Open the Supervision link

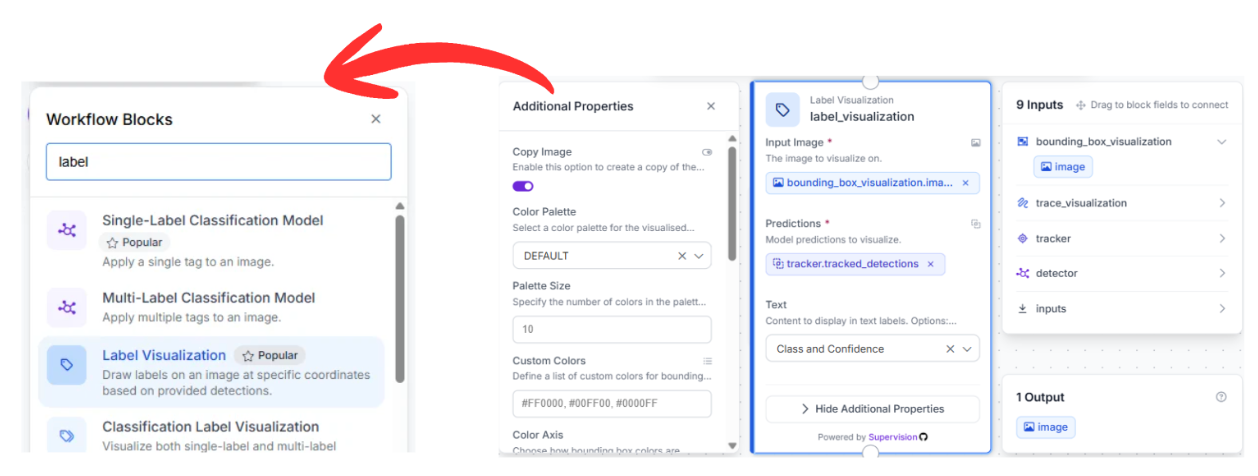893,437
